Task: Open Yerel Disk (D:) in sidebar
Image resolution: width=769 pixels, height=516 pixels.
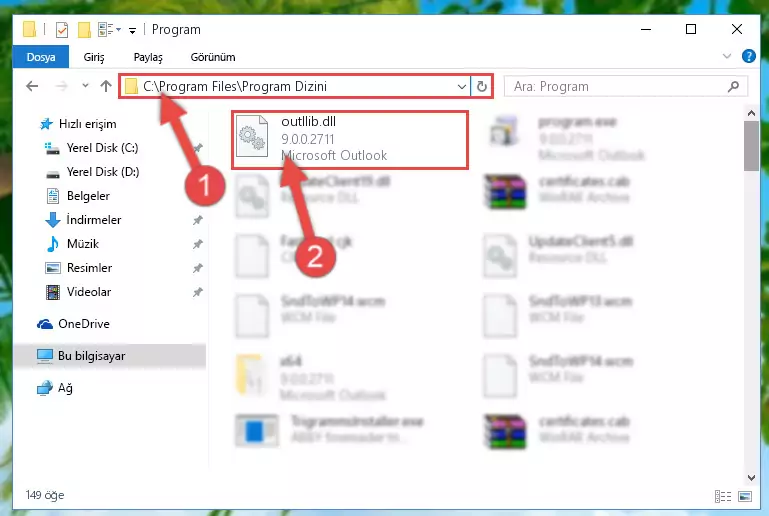Action: [103, 172]
